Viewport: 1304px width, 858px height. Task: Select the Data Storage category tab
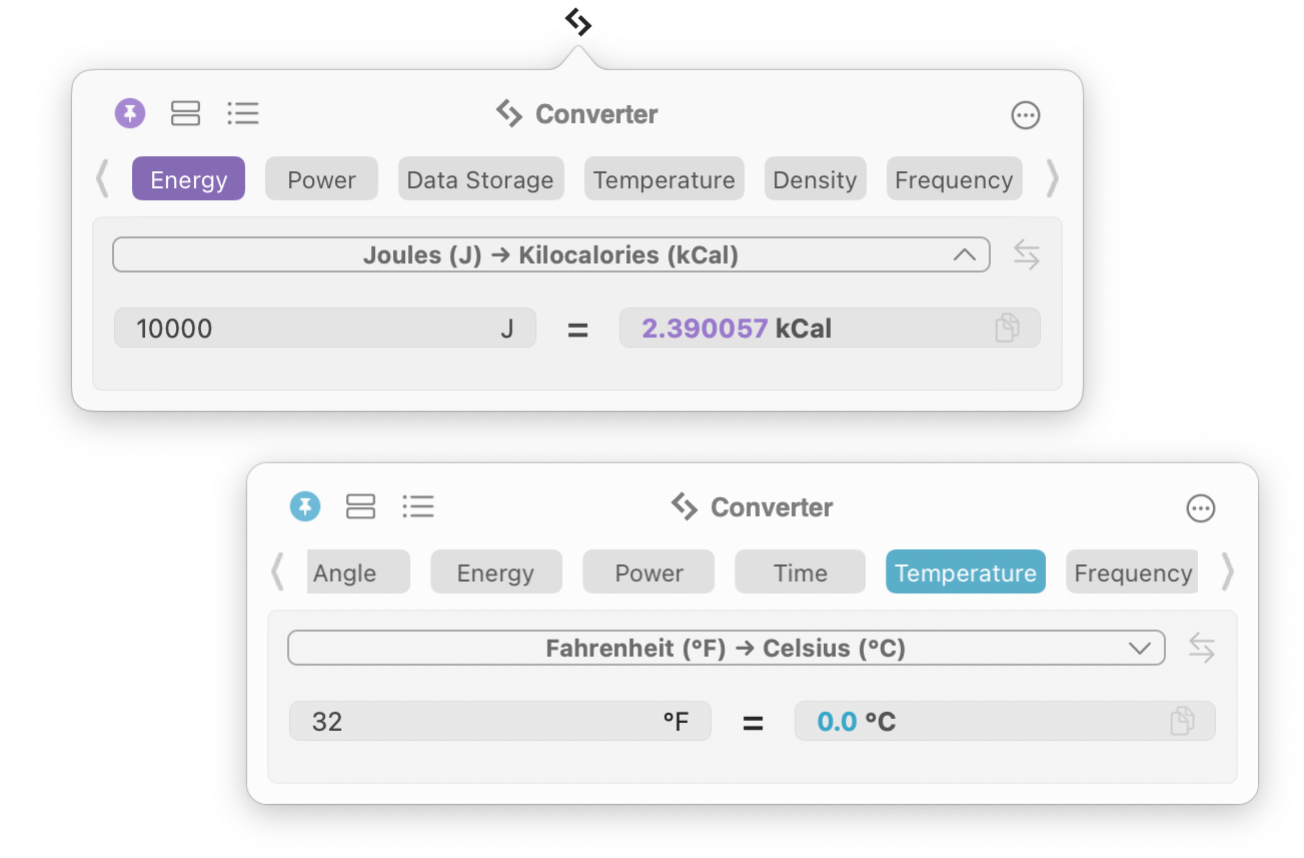point(481,179)
